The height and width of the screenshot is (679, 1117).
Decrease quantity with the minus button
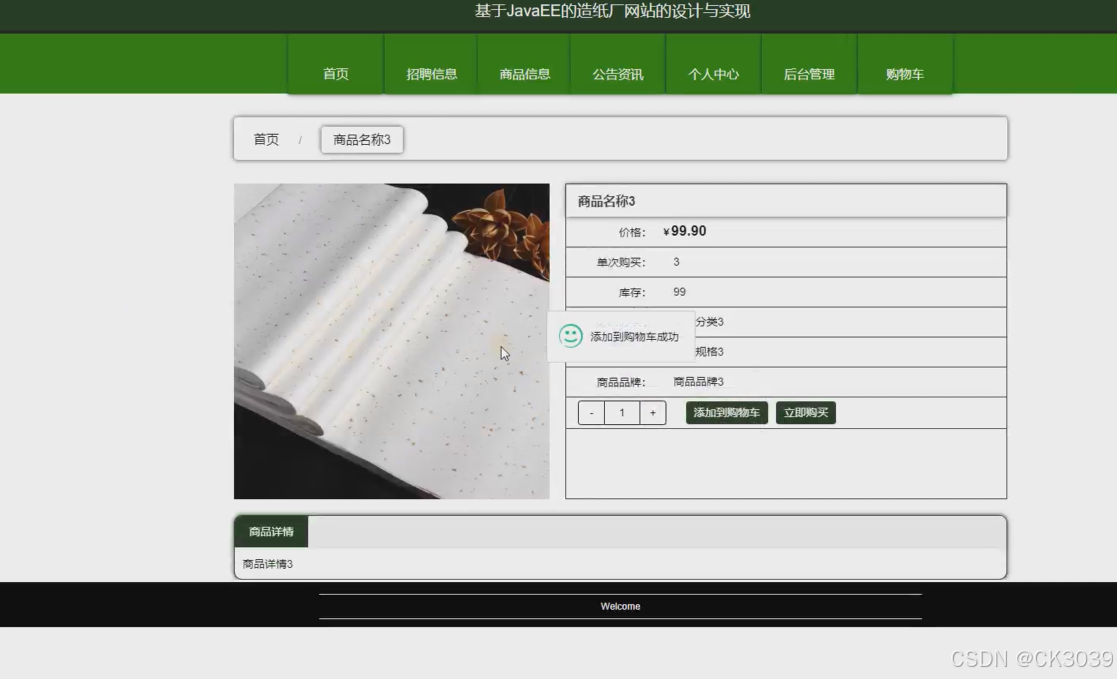[591, 413]
